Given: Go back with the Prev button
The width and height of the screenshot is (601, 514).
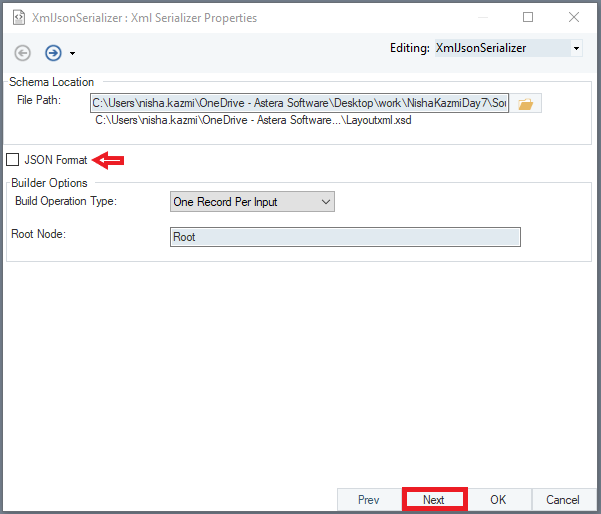Looking at the screenshot, I should 368,499.
